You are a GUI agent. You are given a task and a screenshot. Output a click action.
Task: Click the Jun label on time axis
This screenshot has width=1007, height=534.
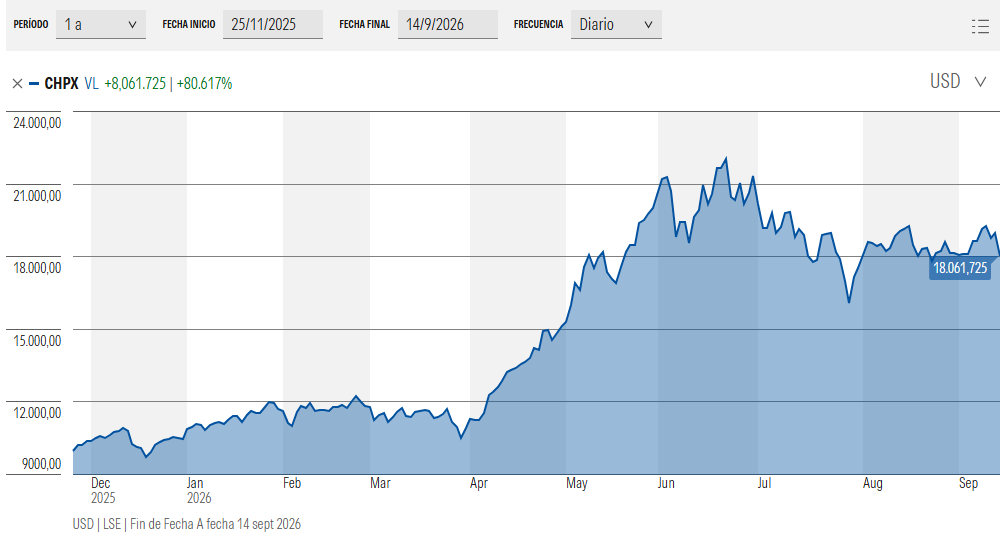[x=666, y=483]
